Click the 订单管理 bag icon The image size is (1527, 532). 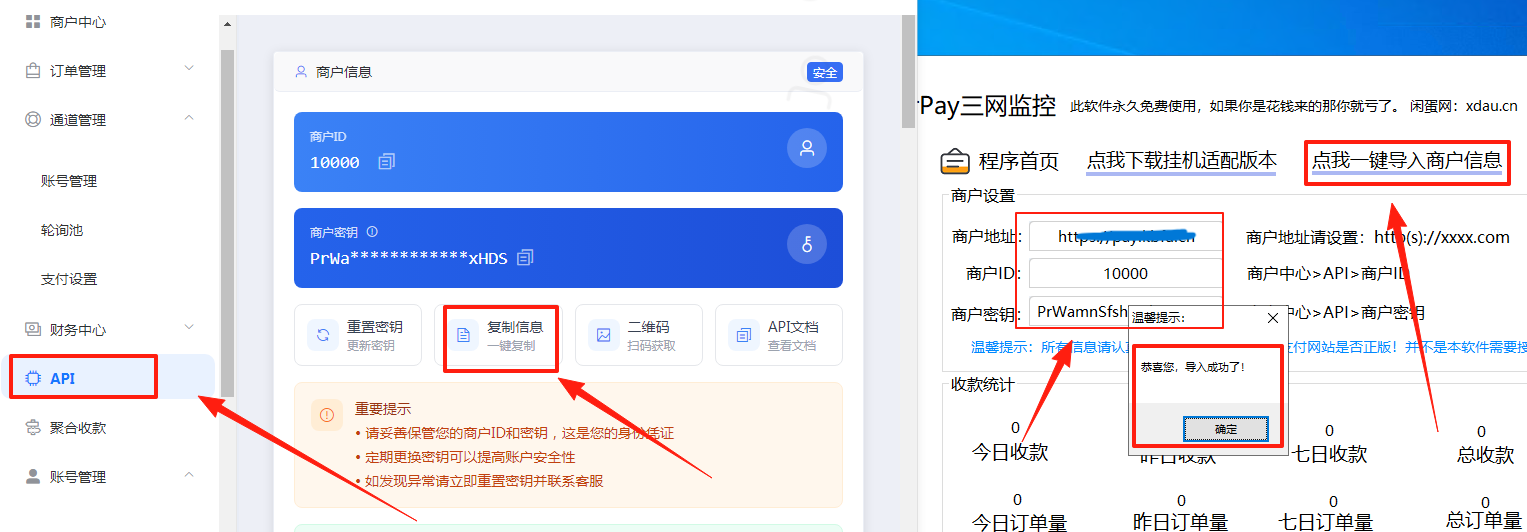[x=33, y=71]
